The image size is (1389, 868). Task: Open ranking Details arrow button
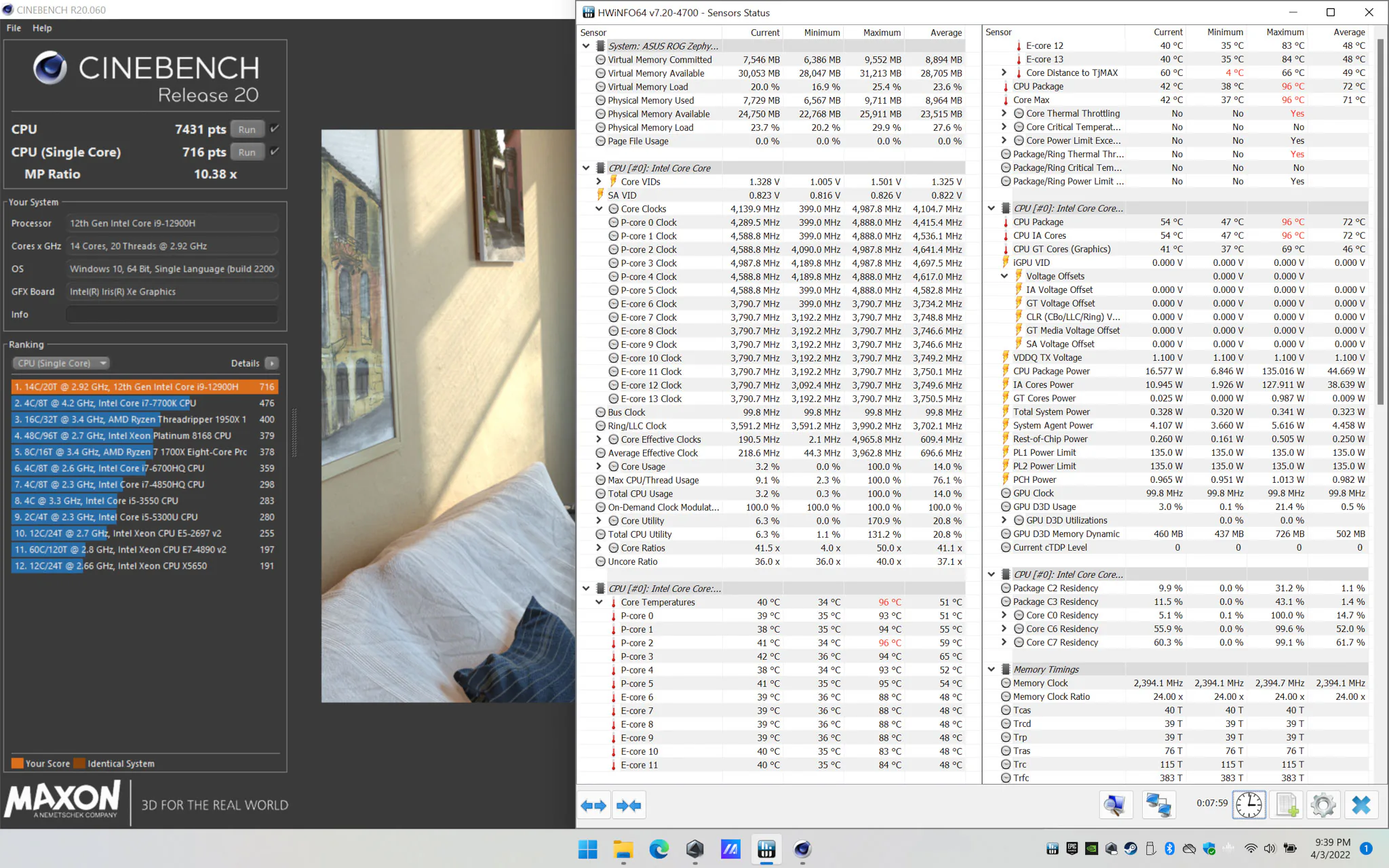[271, 363]
